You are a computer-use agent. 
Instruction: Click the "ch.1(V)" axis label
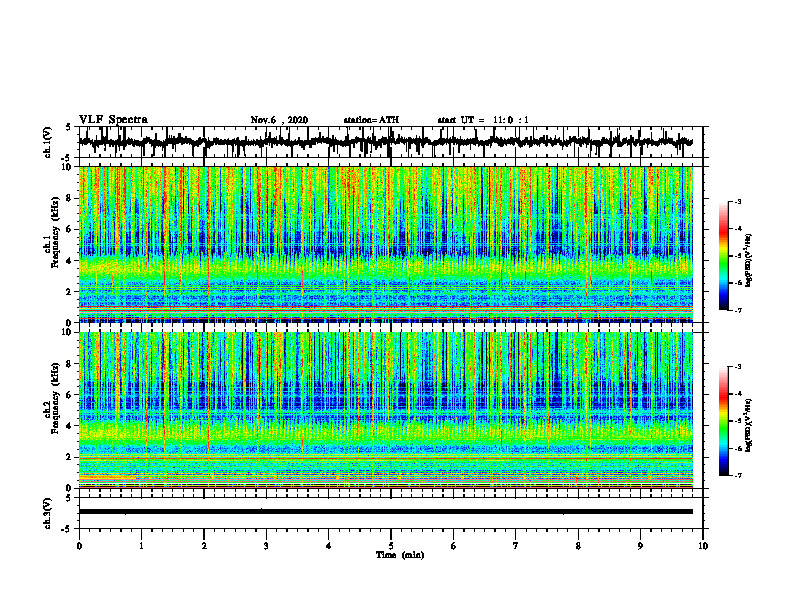(48, 142)
